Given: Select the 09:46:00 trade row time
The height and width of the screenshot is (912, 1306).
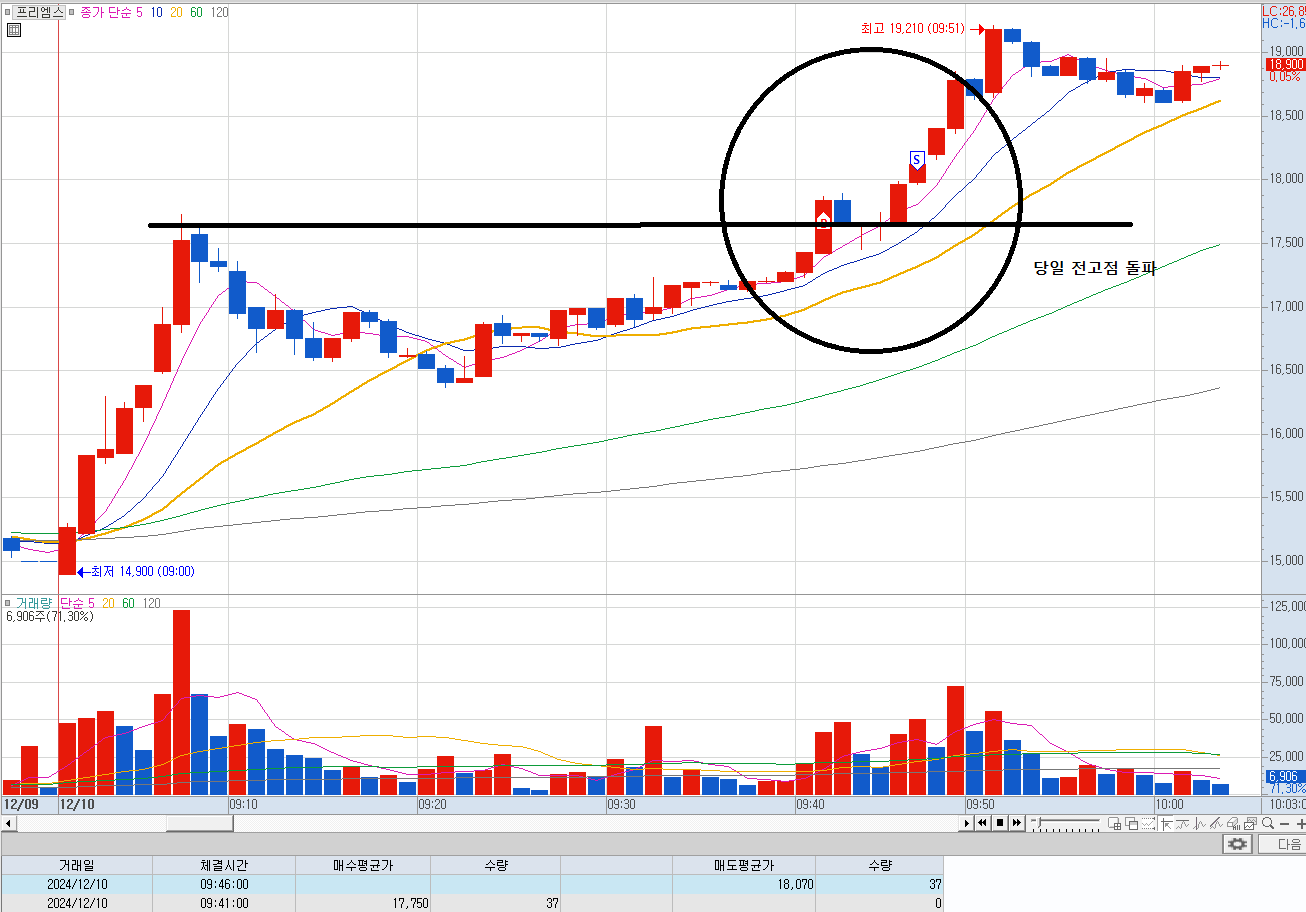Looking at the screenshot, I should (x=224, y=885).
